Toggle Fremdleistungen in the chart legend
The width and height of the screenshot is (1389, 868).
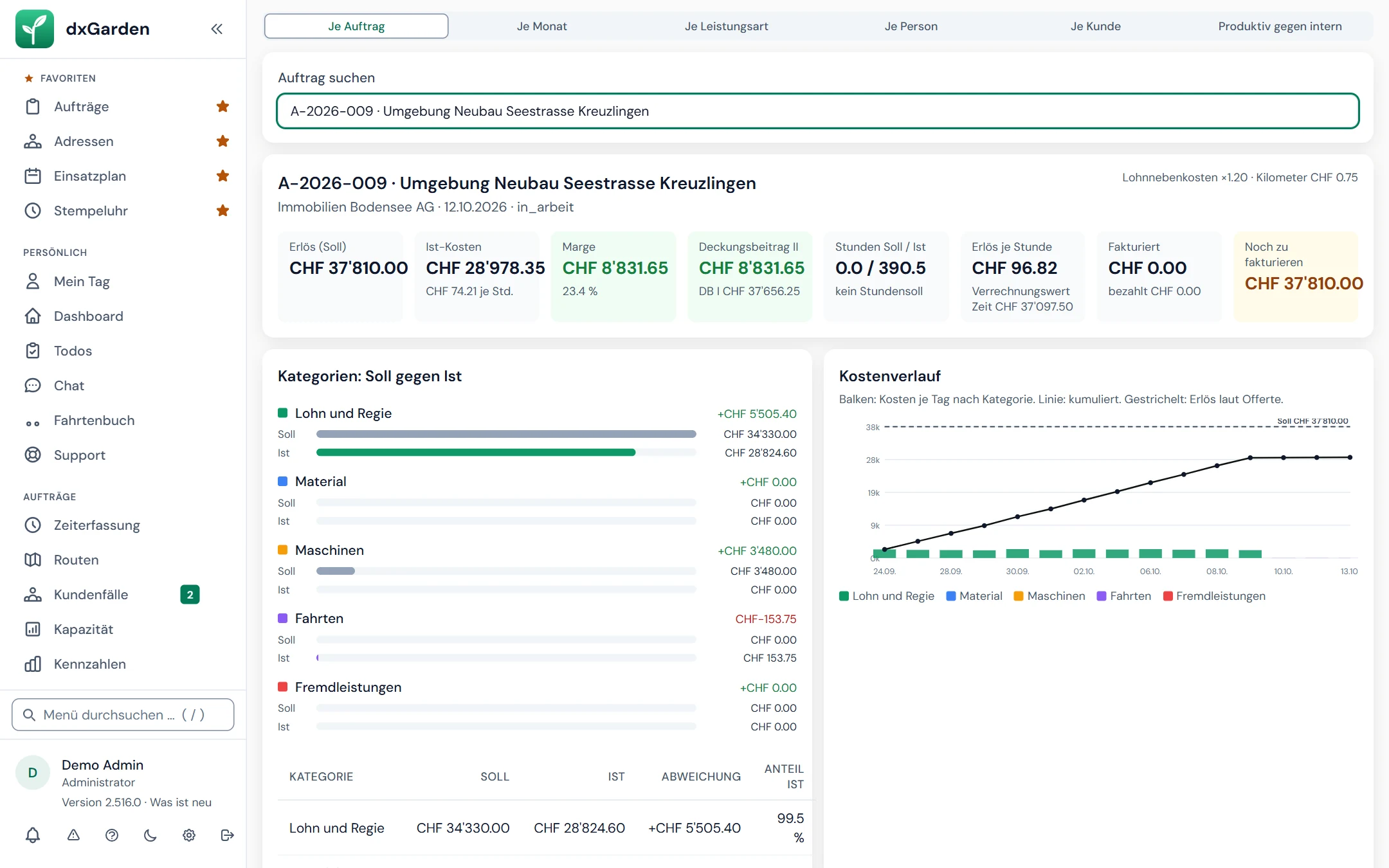tap(1215, 596)
